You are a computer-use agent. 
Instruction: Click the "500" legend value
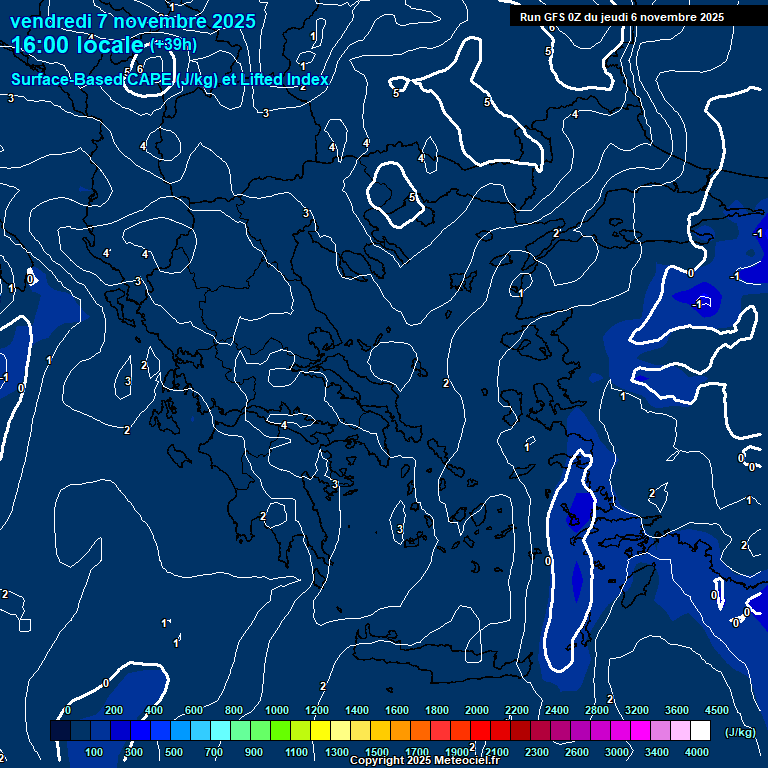click(x=173, y=752)
